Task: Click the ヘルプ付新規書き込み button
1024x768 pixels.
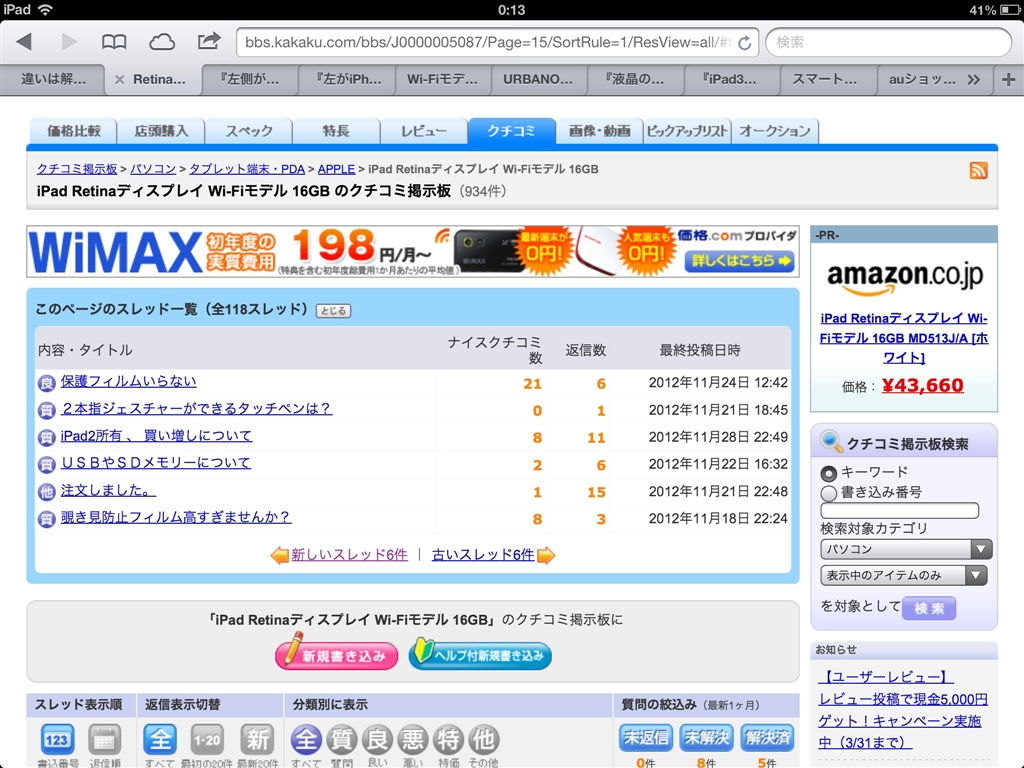Action: point(481,654)
